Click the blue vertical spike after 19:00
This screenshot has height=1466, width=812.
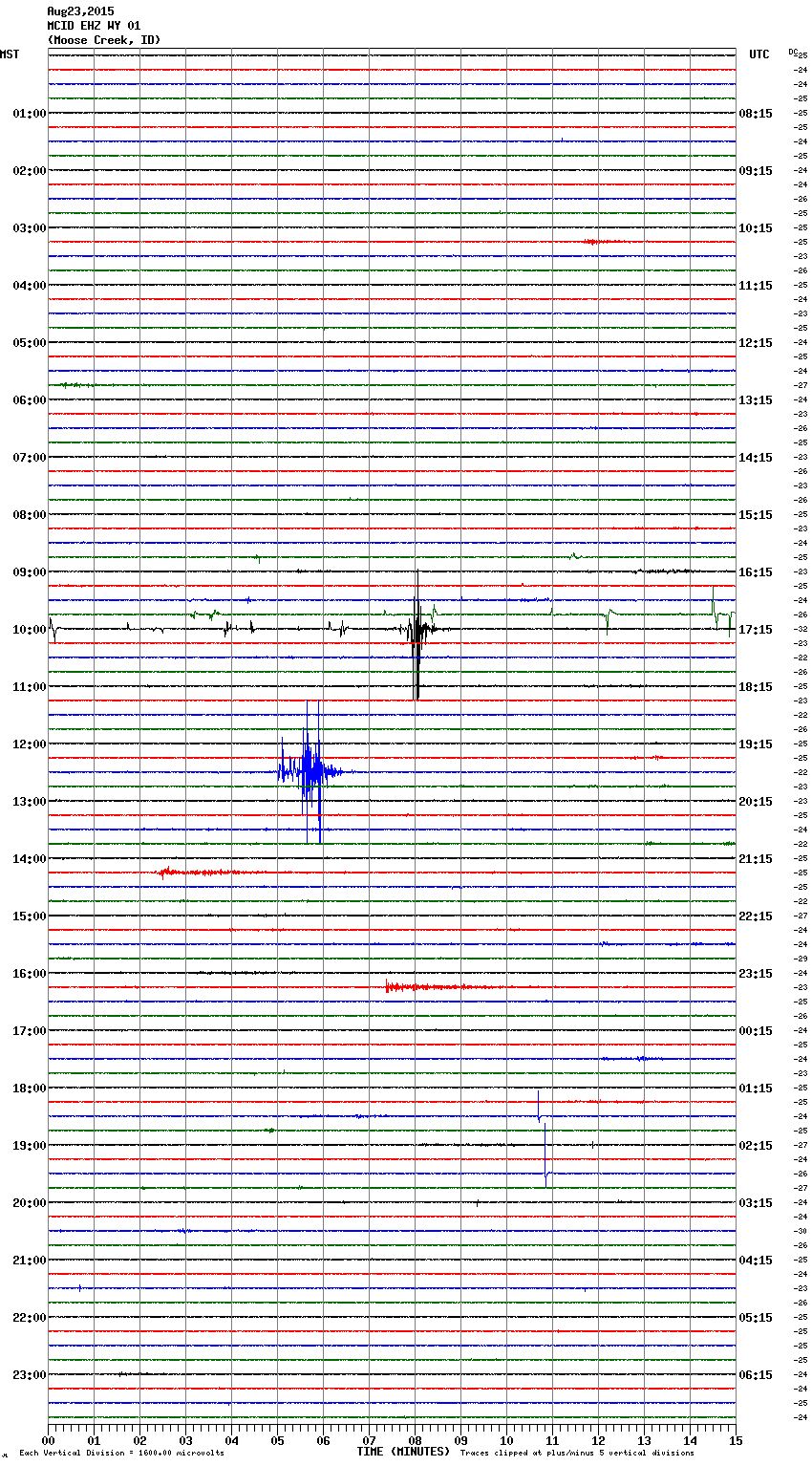click(x=545, y=1154)
